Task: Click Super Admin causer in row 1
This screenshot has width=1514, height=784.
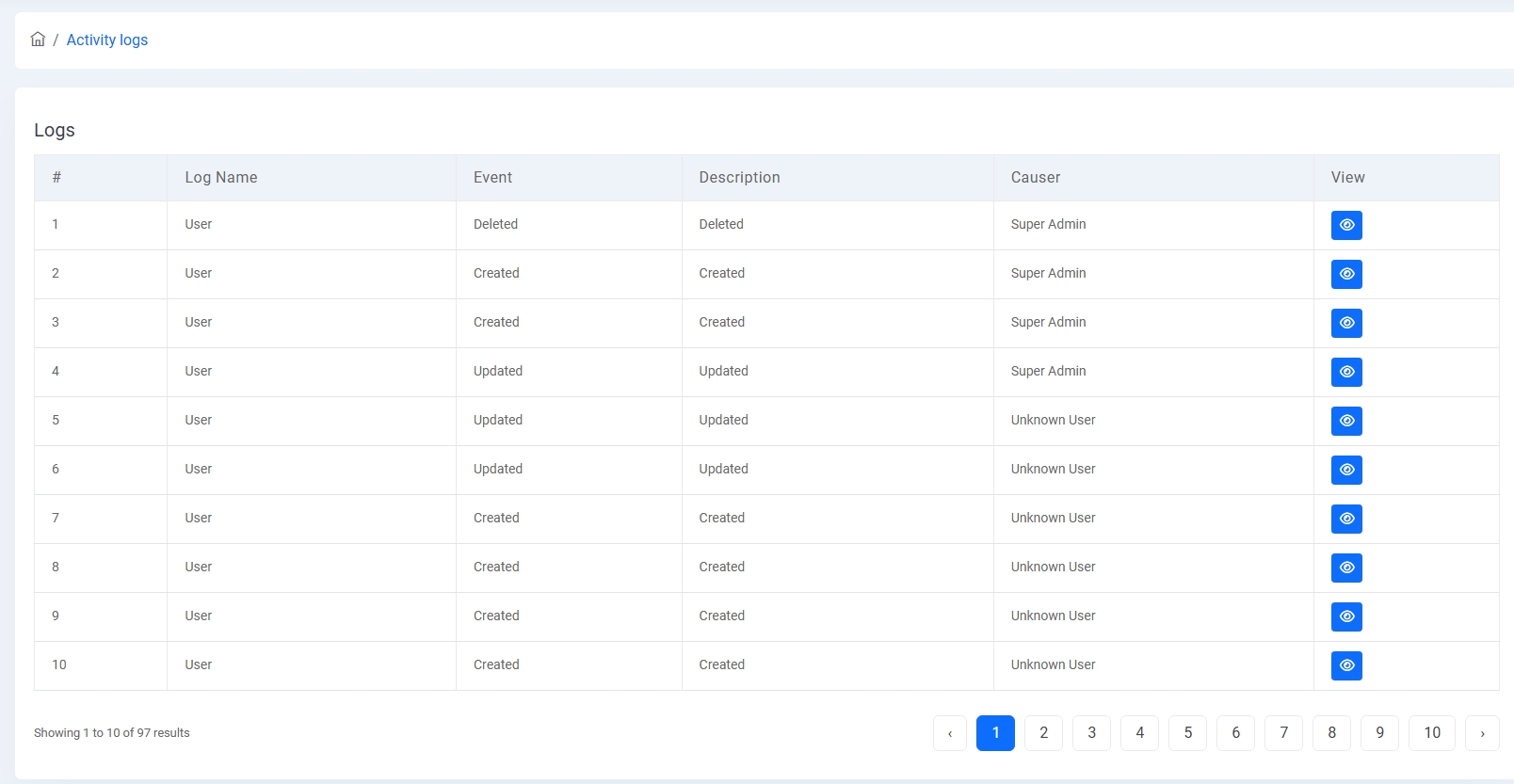Action: click(x=1048, y=224)
